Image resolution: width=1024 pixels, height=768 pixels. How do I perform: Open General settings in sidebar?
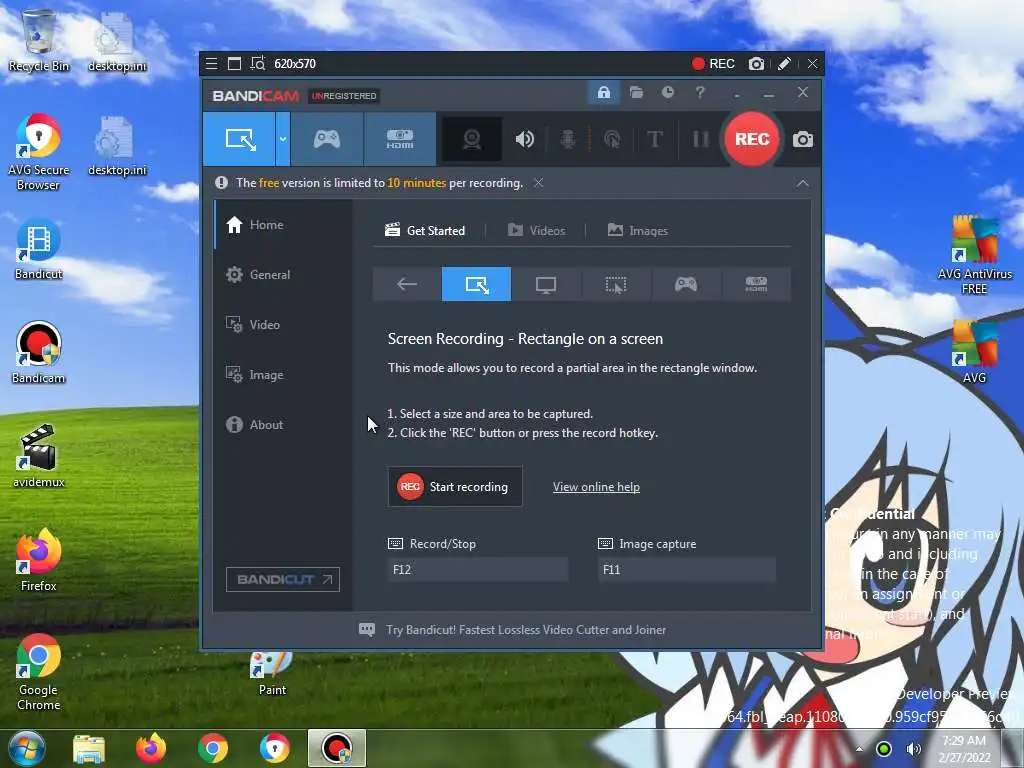[x=283, y=275]
